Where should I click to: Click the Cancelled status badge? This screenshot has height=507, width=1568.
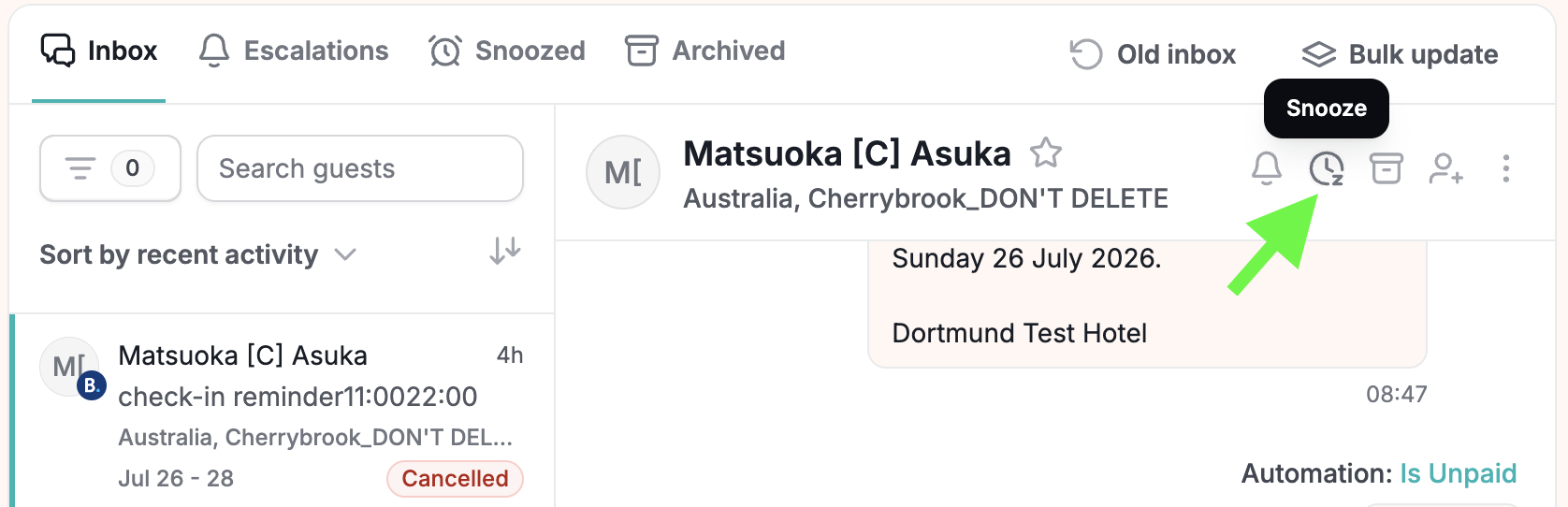(455, 478)
